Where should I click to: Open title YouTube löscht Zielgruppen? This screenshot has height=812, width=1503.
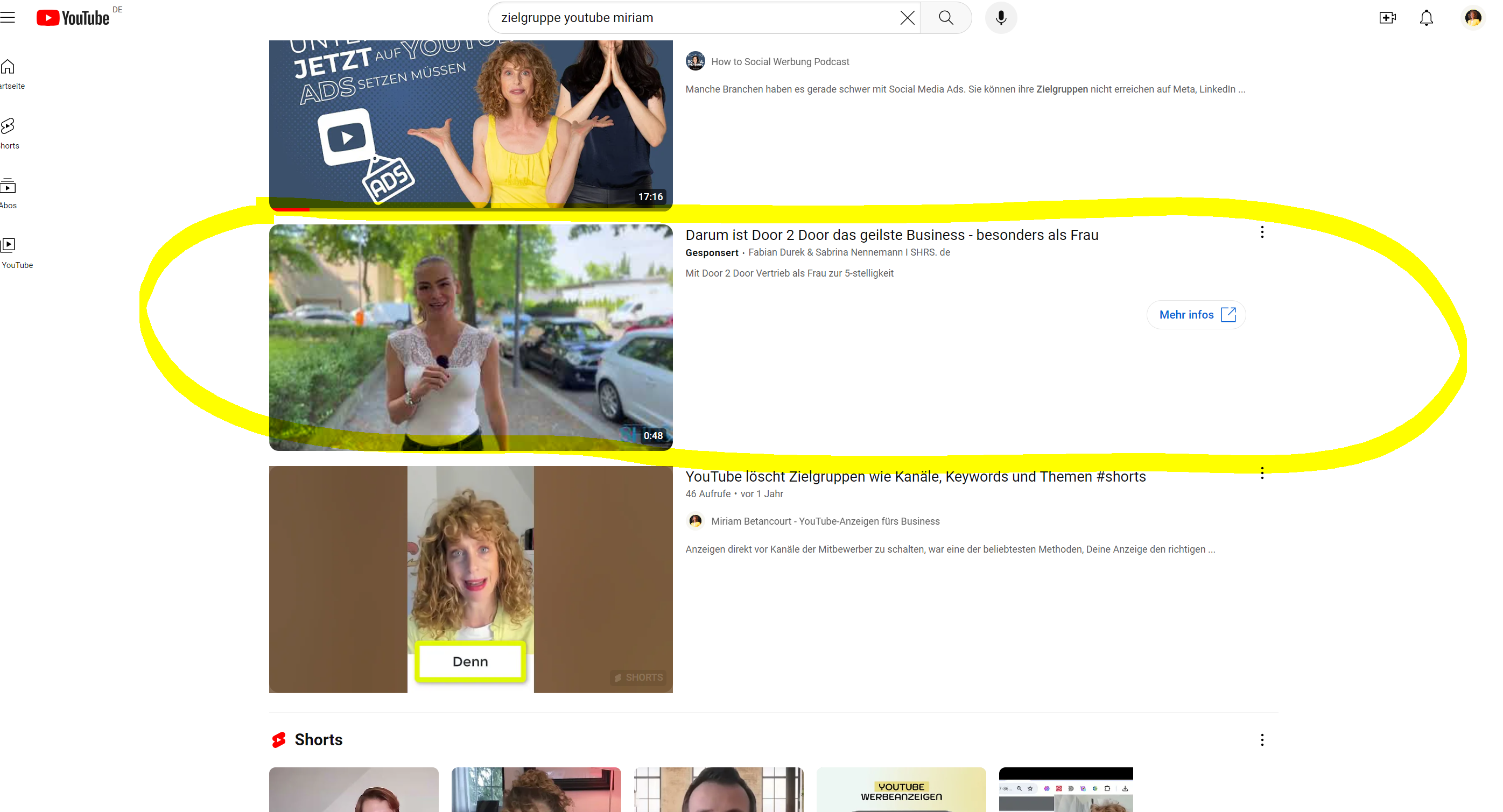916,477
